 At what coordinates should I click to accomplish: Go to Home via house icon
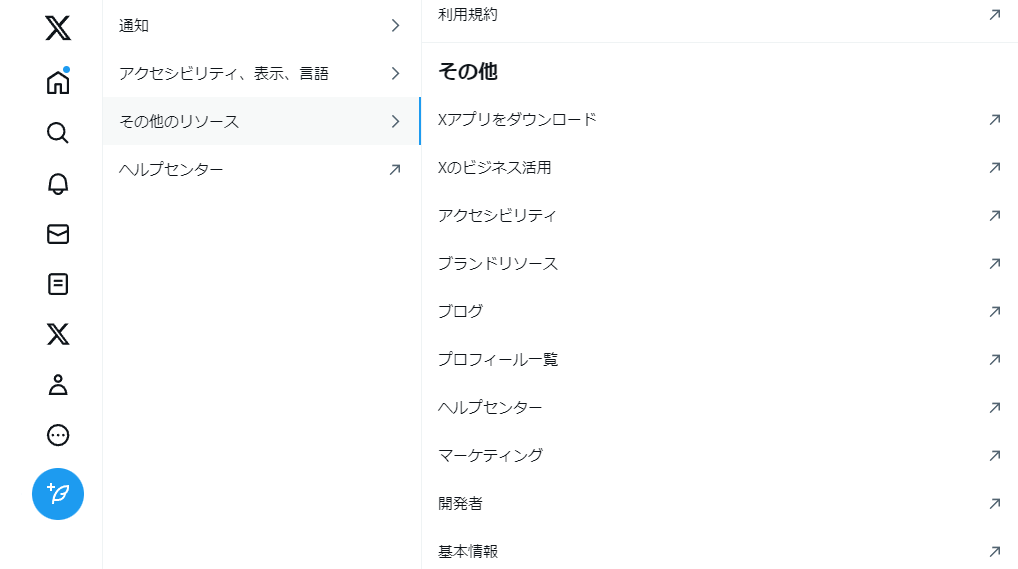tap(58, 82)
